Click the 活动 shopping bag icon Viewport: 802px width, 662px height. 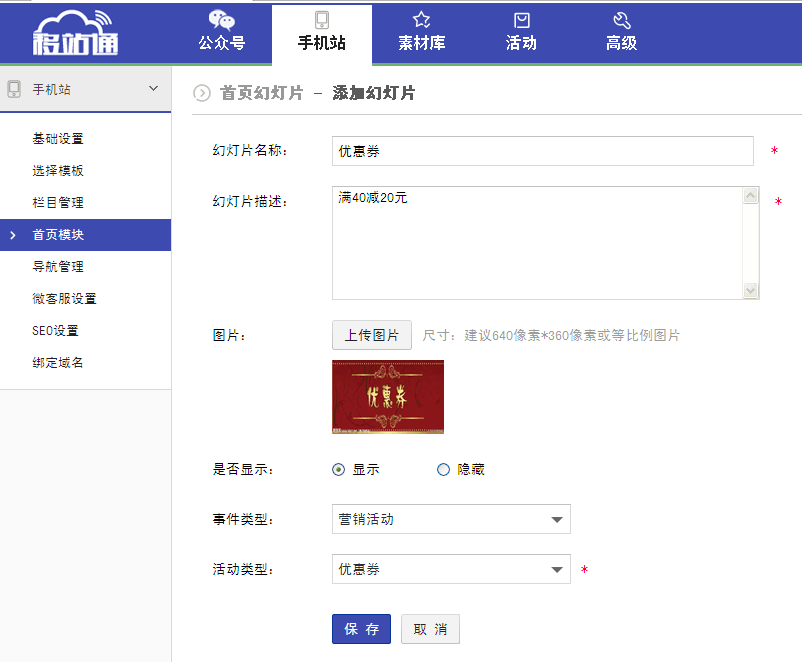tap(521, 20)
